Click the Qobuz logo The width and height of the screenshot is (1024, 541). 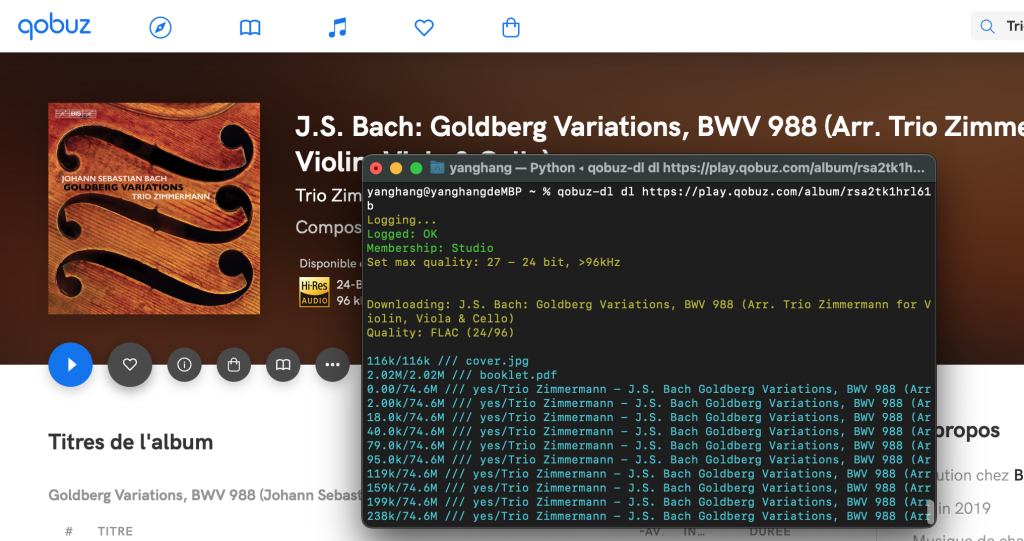tap(54, 26)
